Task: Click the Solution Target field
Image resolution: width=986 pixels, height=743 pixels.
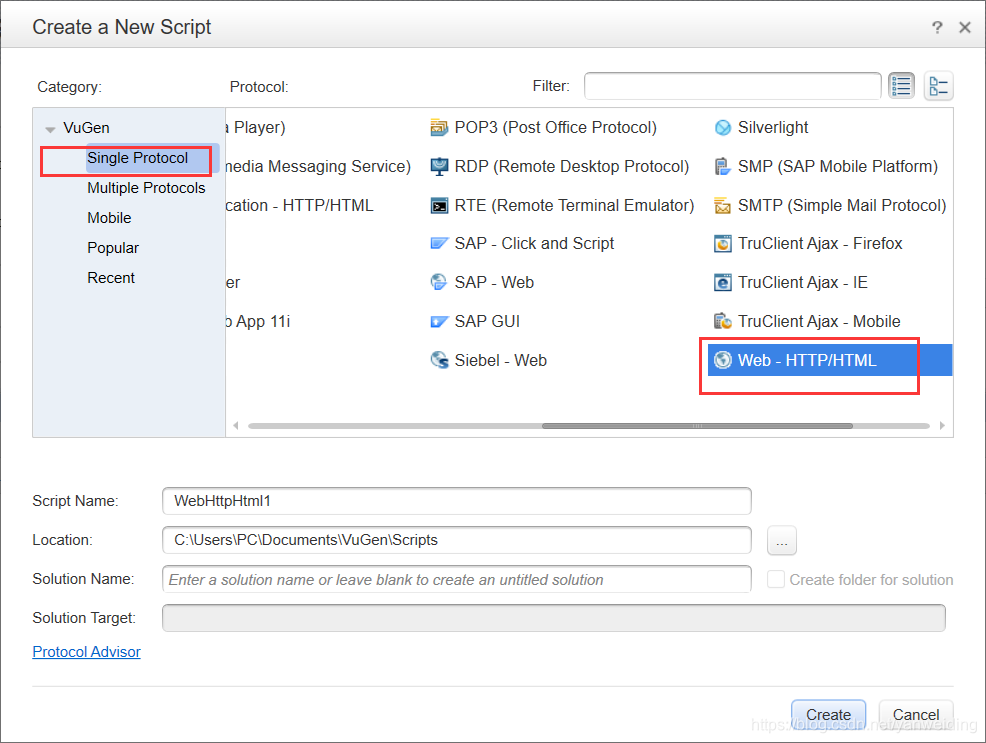Action: click(553, 618)
